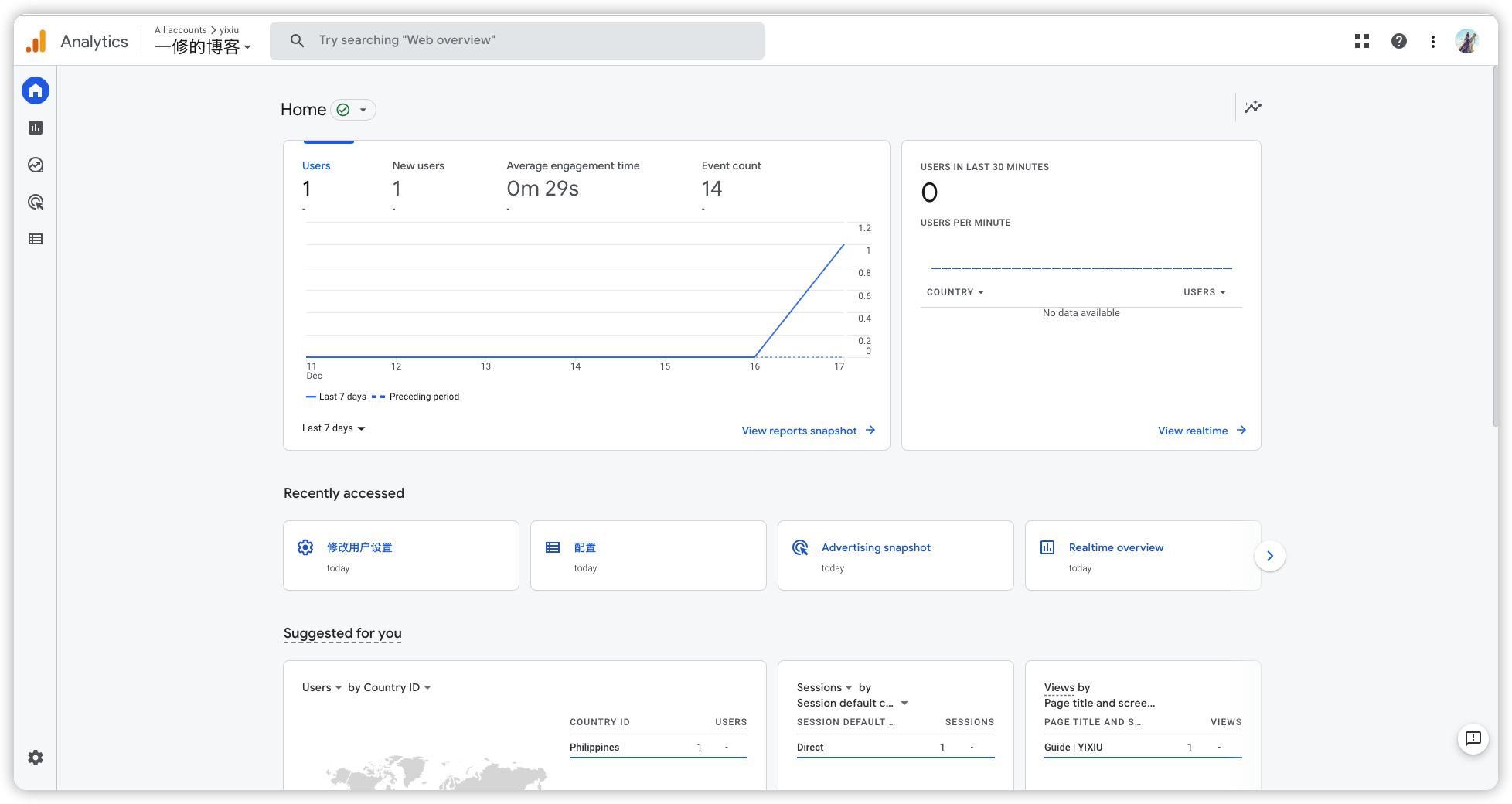Viewport: 1512px width, 804px height.
Task: Click the page vertical scrollbar
Action: 1496,247
